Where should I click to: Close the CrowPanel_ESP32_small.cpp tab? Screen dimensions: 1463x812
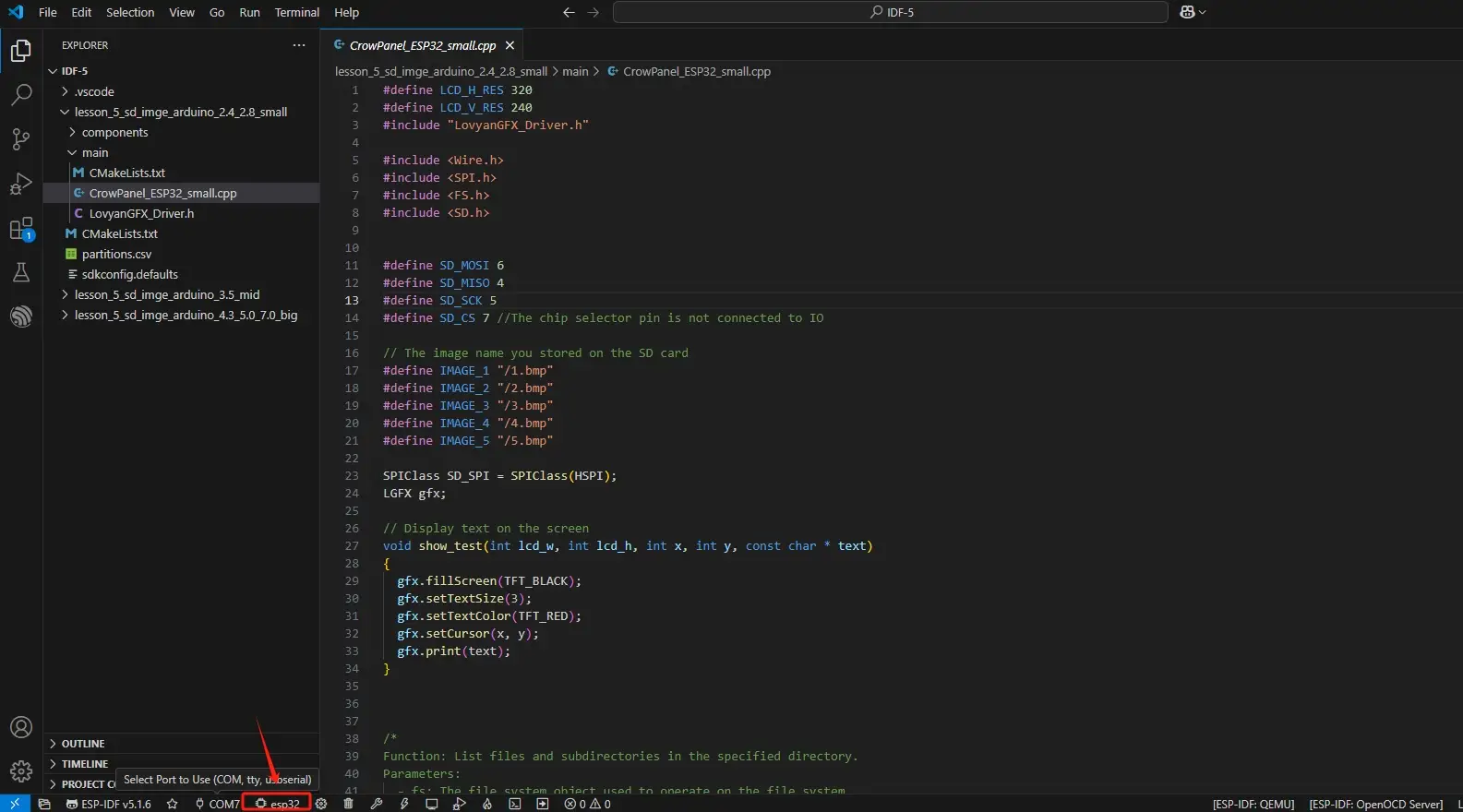click(510, 45)
